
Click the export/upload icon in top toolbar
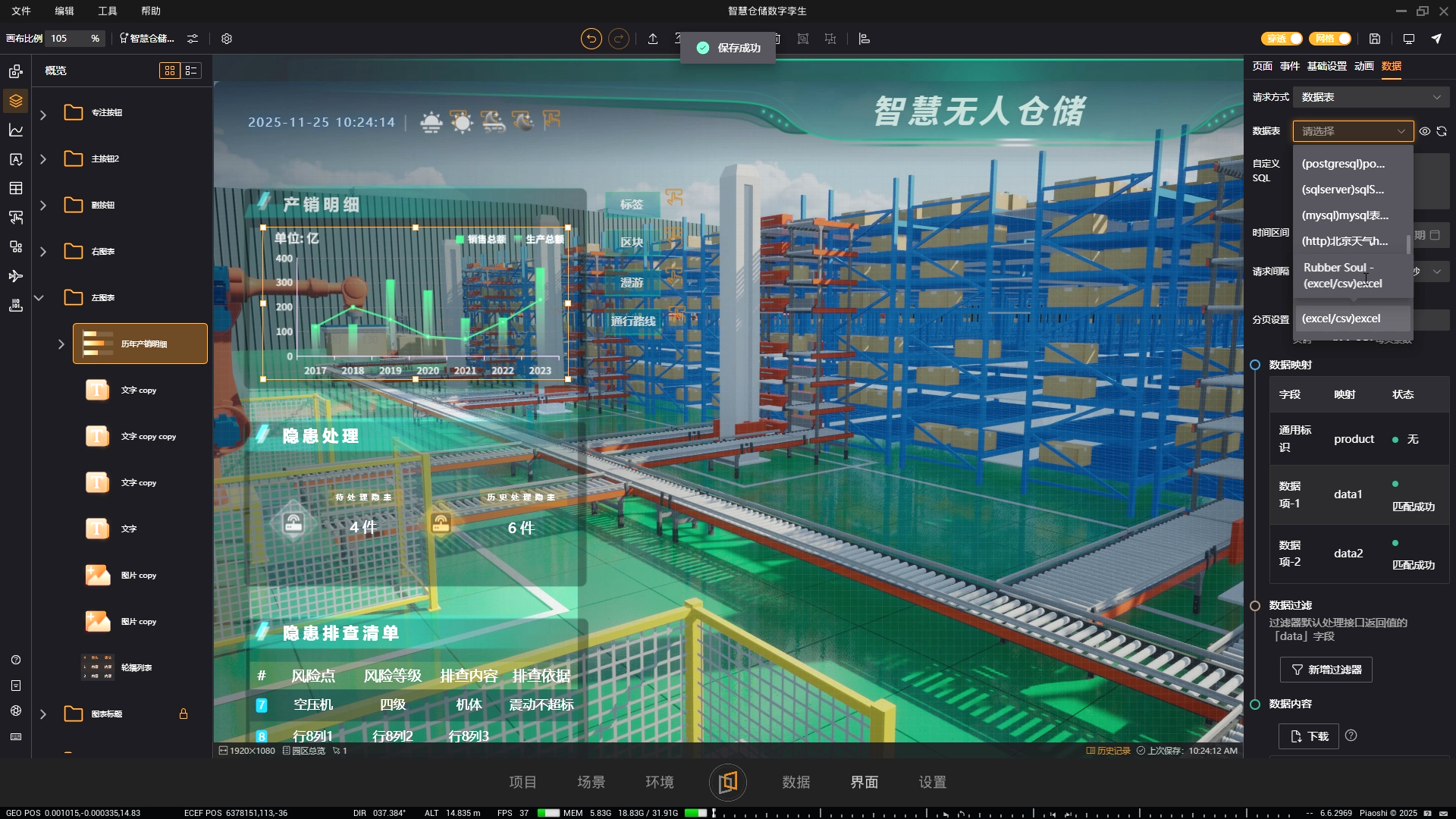pos(652,39)
